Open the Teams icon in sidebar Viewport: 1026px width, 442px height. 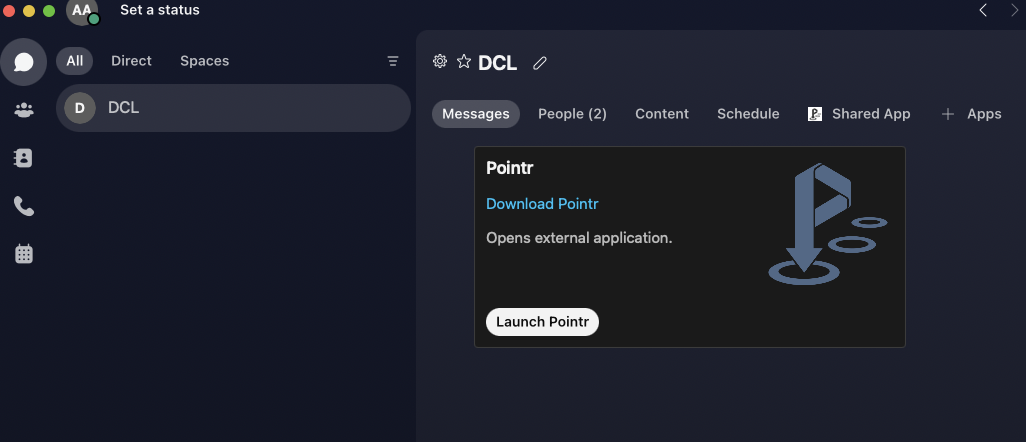click(x=24, y=109)
